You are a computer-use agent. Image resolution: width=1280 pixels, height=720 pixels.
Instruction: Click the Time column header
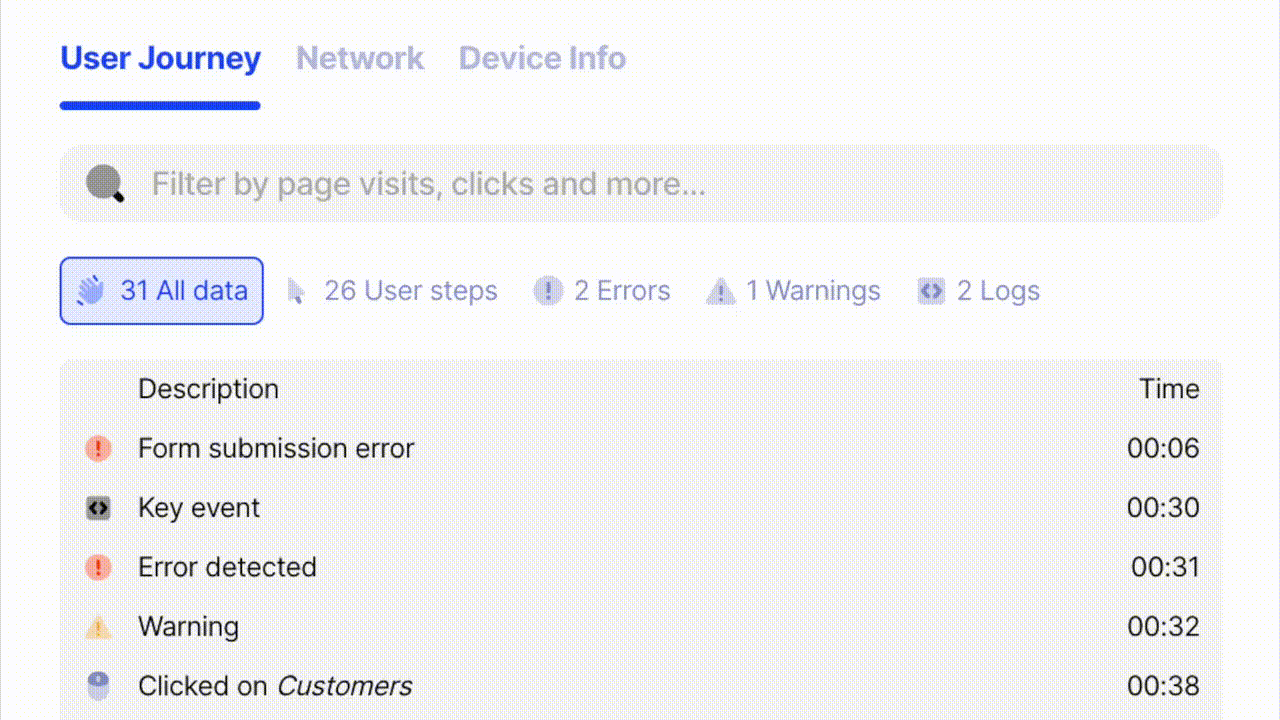(1169, 389)
